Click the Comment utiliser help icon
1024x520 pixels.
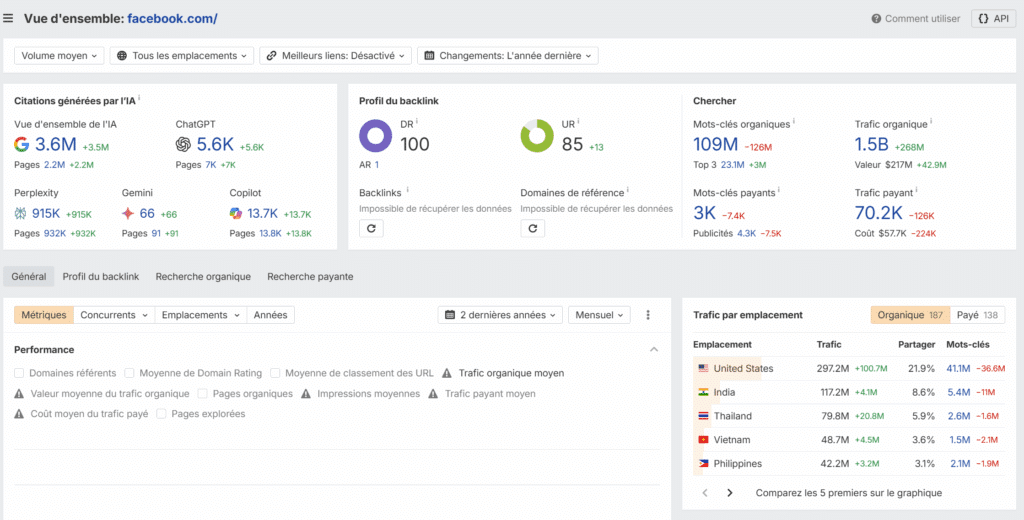[876, 19]
